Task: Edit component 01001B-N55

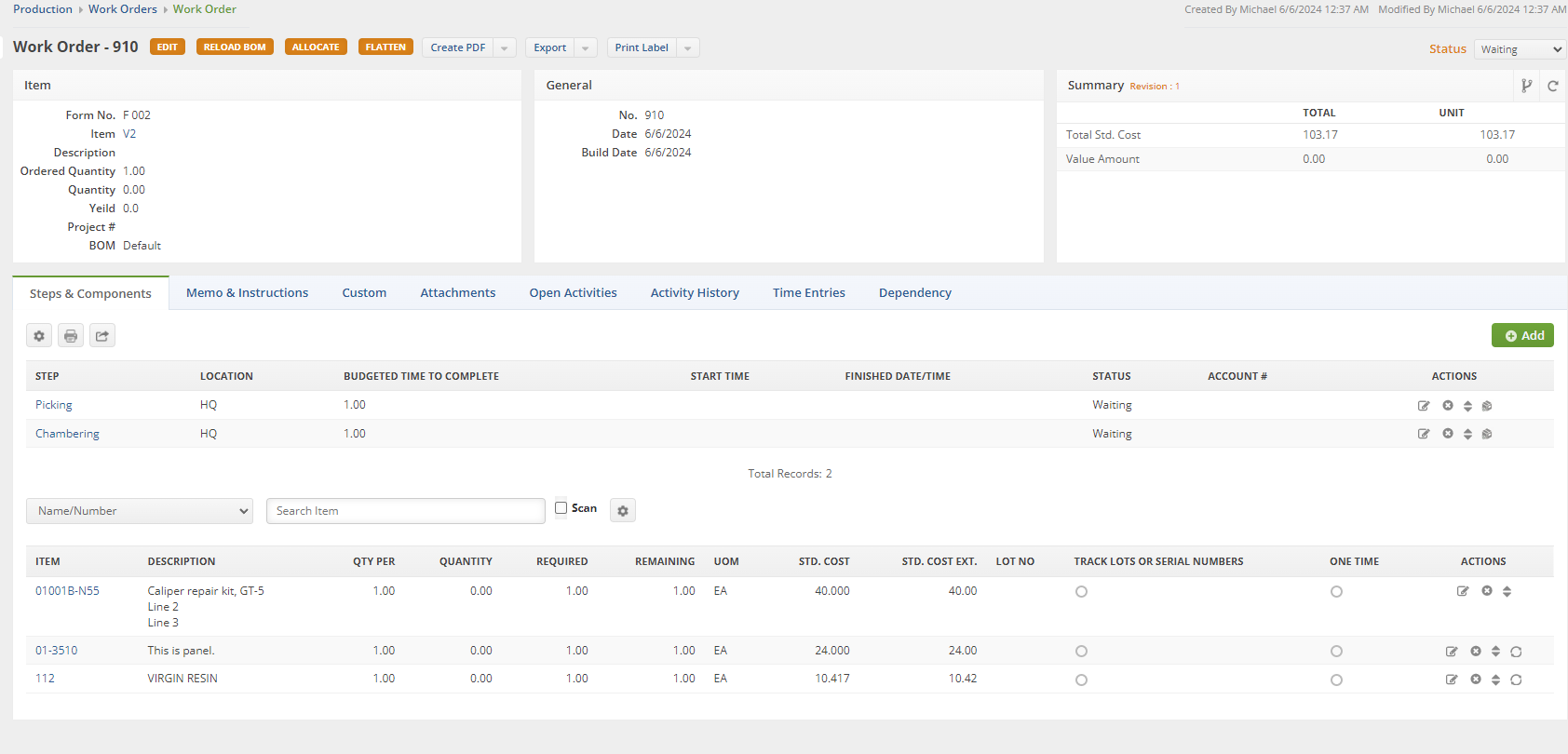Action: pyautogui.click(x=1463, y=591)
